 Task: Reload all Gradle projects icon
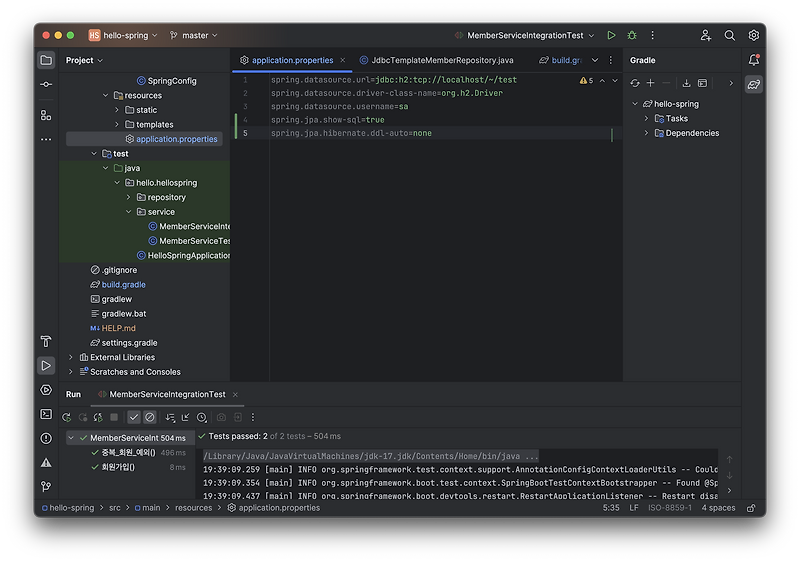[635, 83]
